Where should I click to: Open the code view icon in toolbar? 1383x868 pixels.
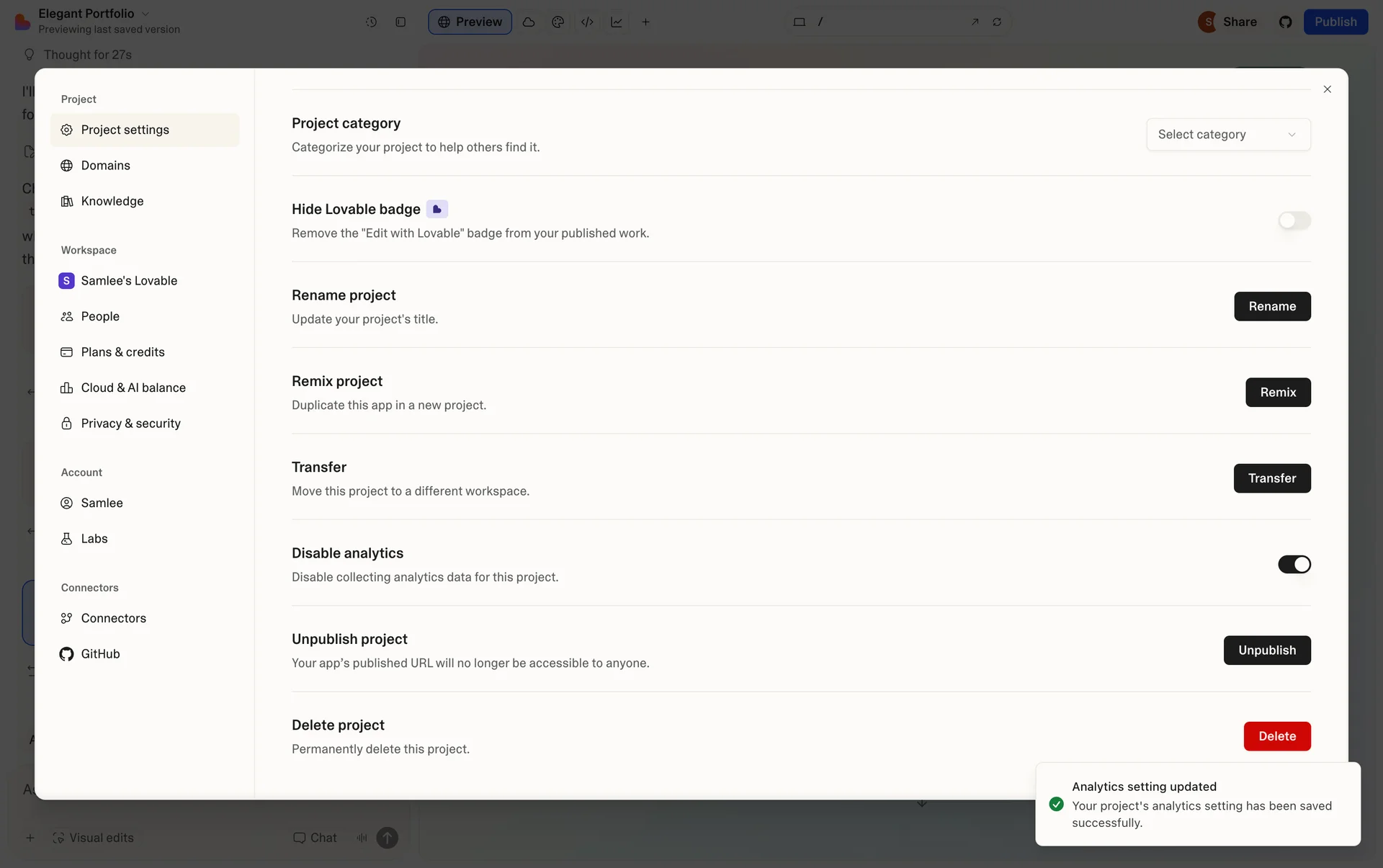[x=587, y=22]
